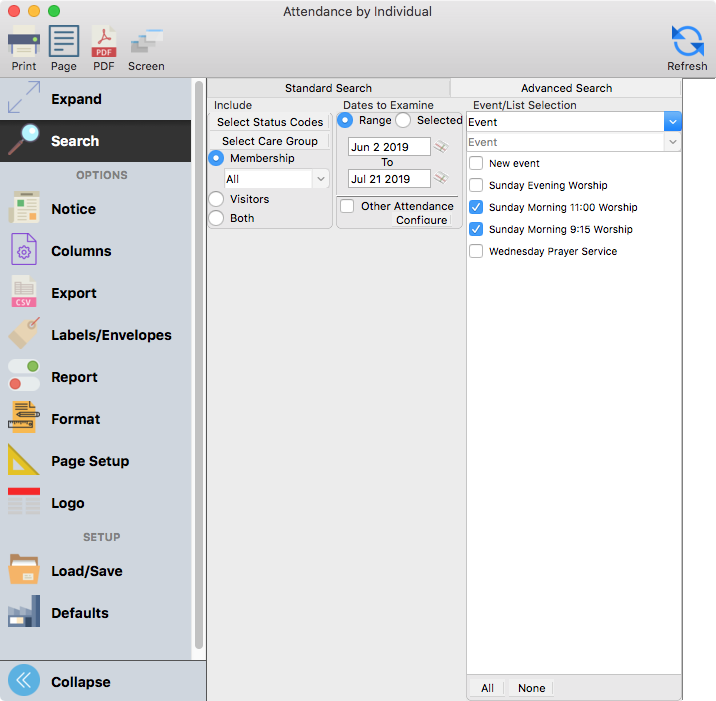This screenshot has height=701, width=716.
Task: Switch to Standard Search tab
Action: pyautogui.click(x=328, y=88)
